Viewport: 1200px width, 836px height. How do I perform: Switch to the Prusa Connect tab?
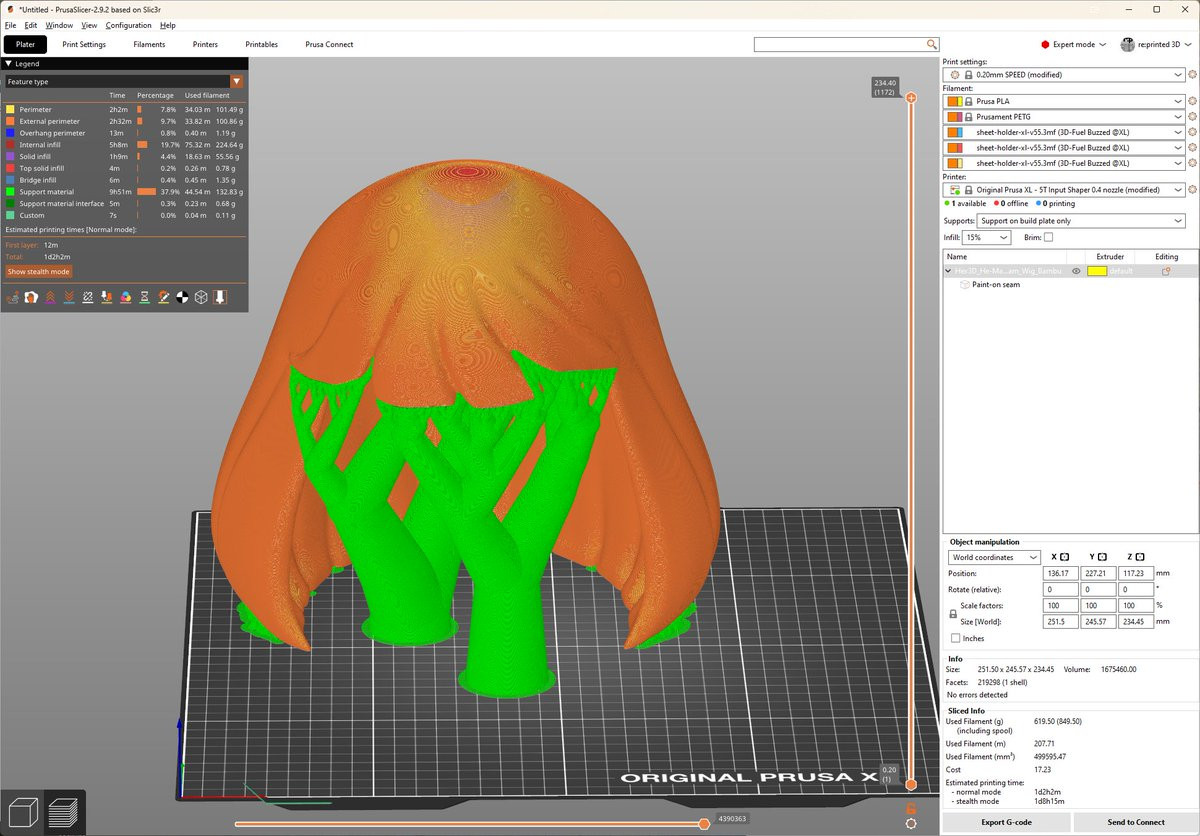(329, 44)
